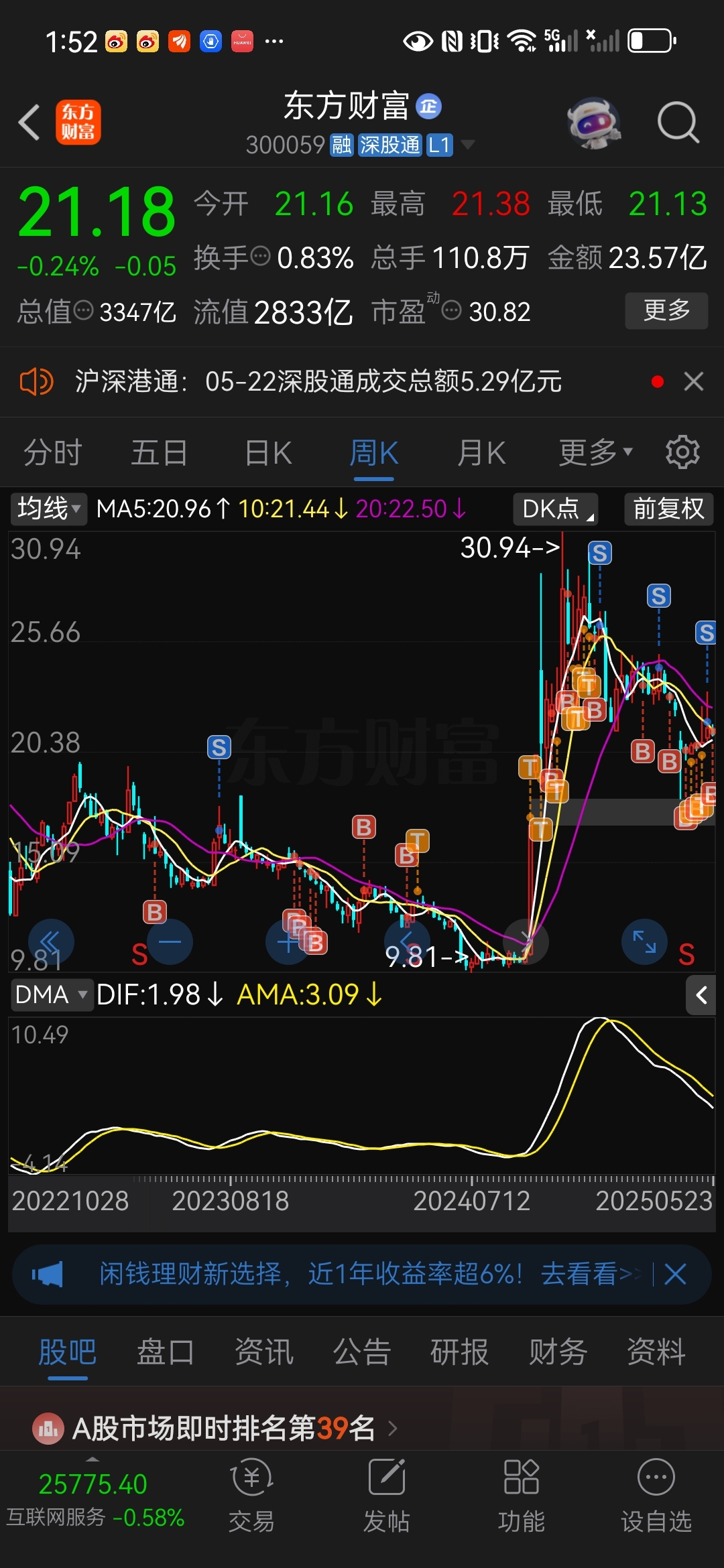This screenshot has width=724, height=1568.
Task: Switch to 月K chart tab
Action: 481,452
